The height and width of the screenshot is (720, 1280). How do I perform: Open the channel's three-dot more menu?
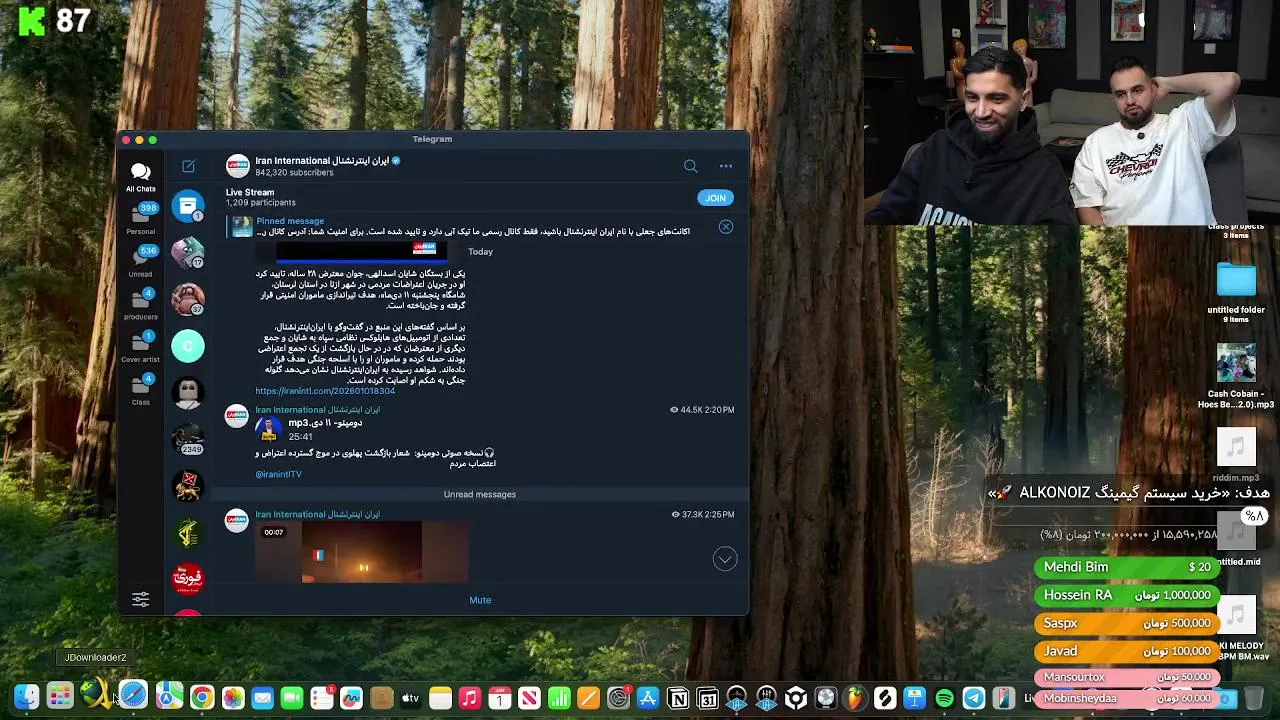726,166
